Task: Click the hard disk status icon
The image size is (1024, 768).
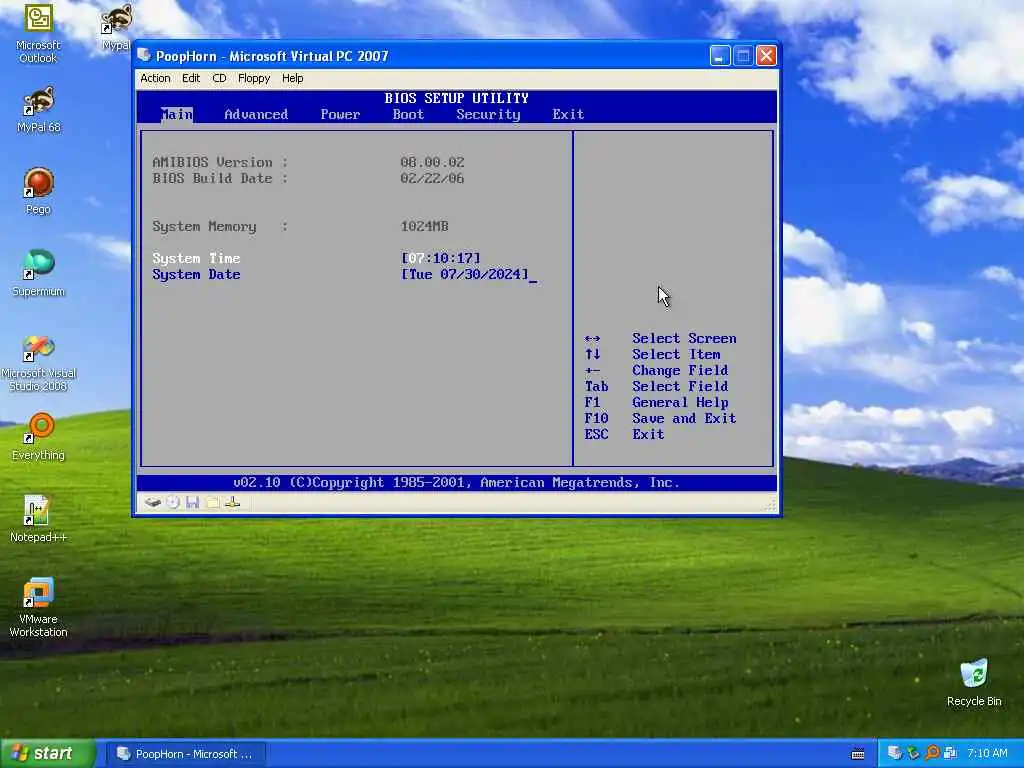Action: pos(153,502)
